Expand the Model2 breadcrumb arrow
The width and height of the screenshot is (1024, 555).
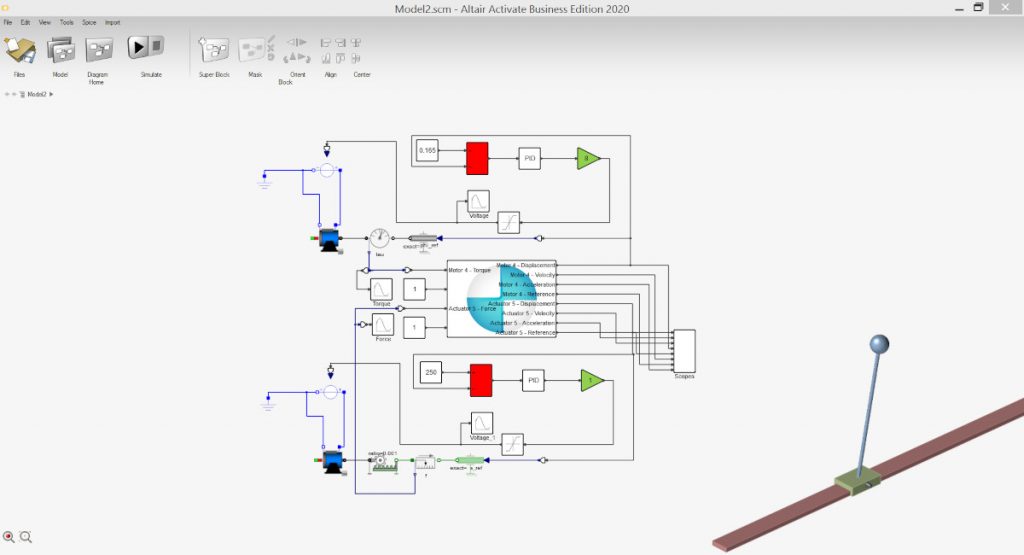click(51, 94)
